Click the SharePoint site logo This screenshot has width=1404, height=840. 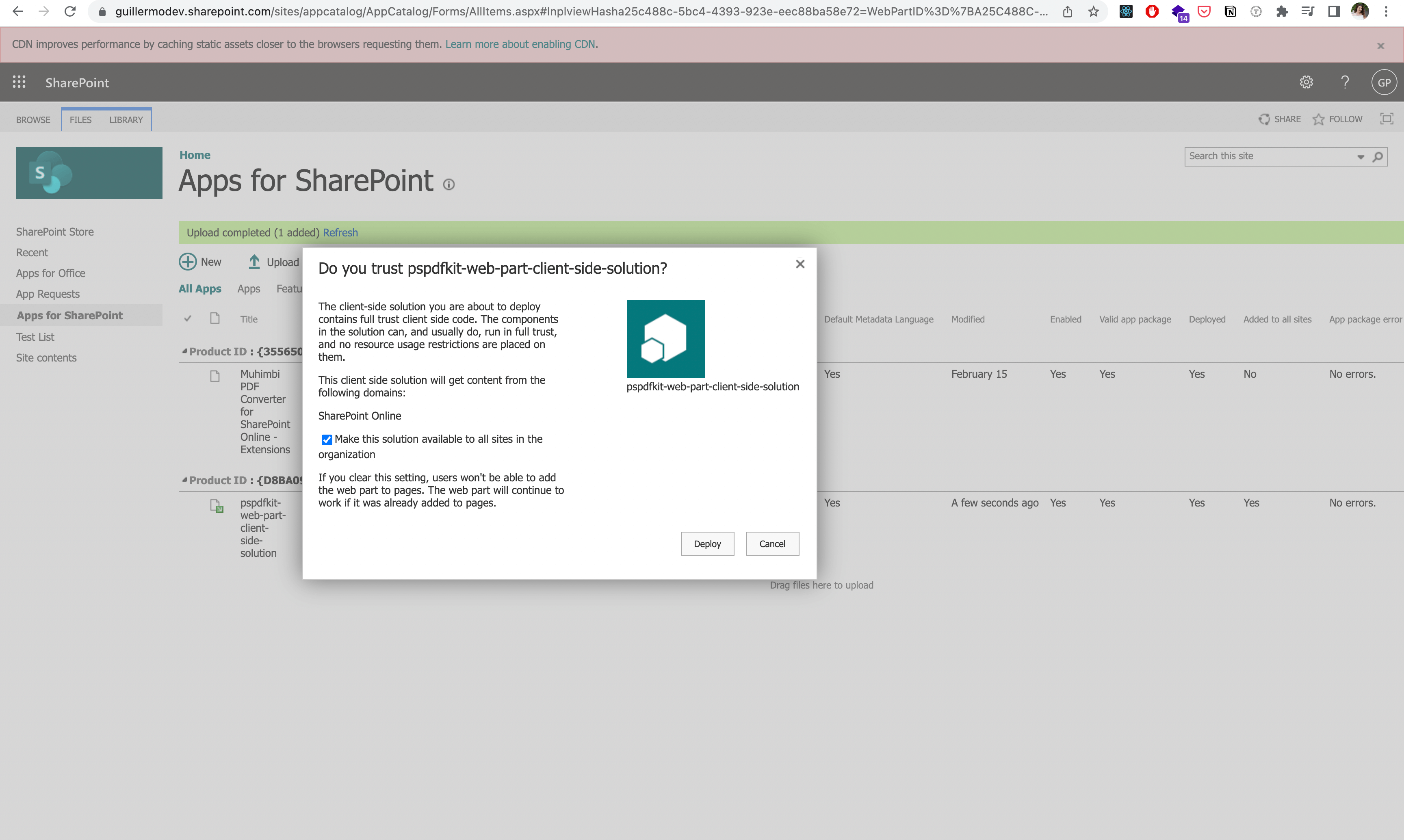(x=89, y=173)
